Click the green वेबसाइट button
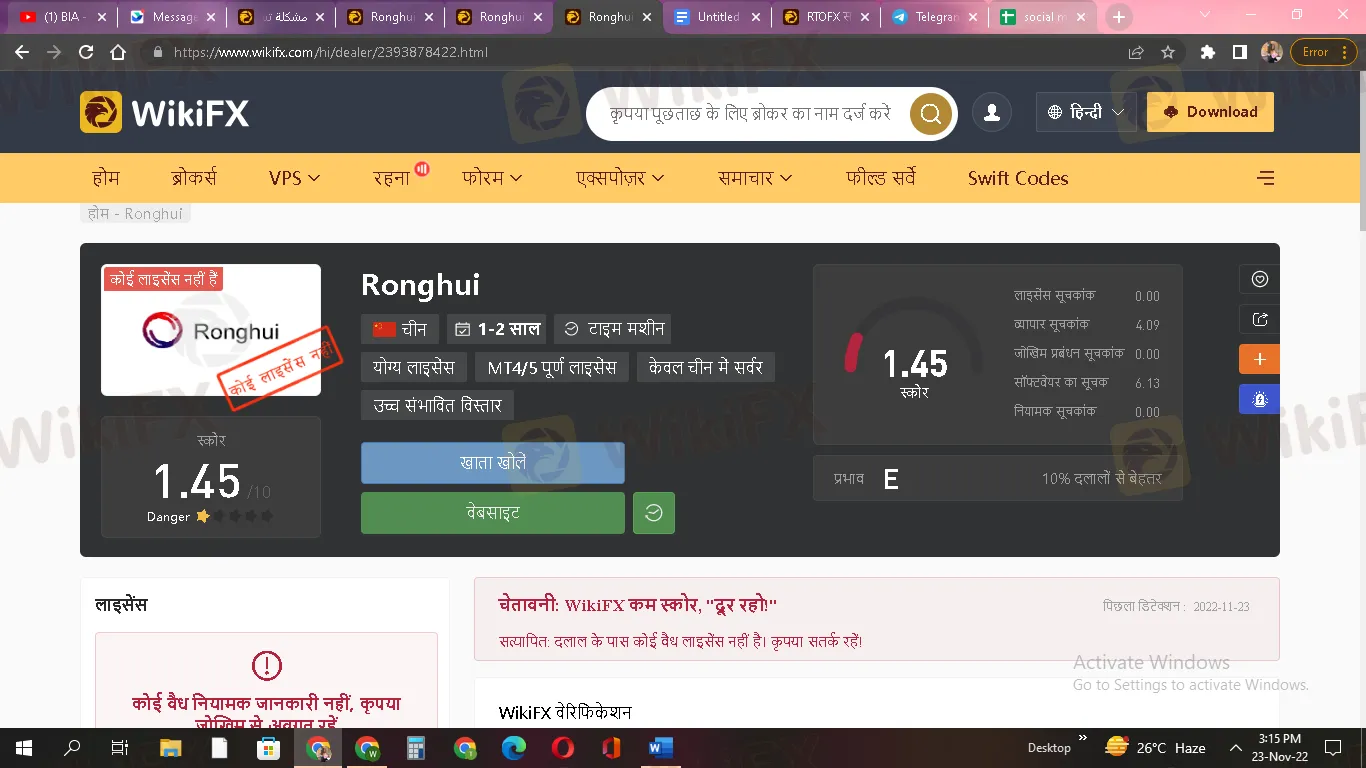 click(492, 513)
